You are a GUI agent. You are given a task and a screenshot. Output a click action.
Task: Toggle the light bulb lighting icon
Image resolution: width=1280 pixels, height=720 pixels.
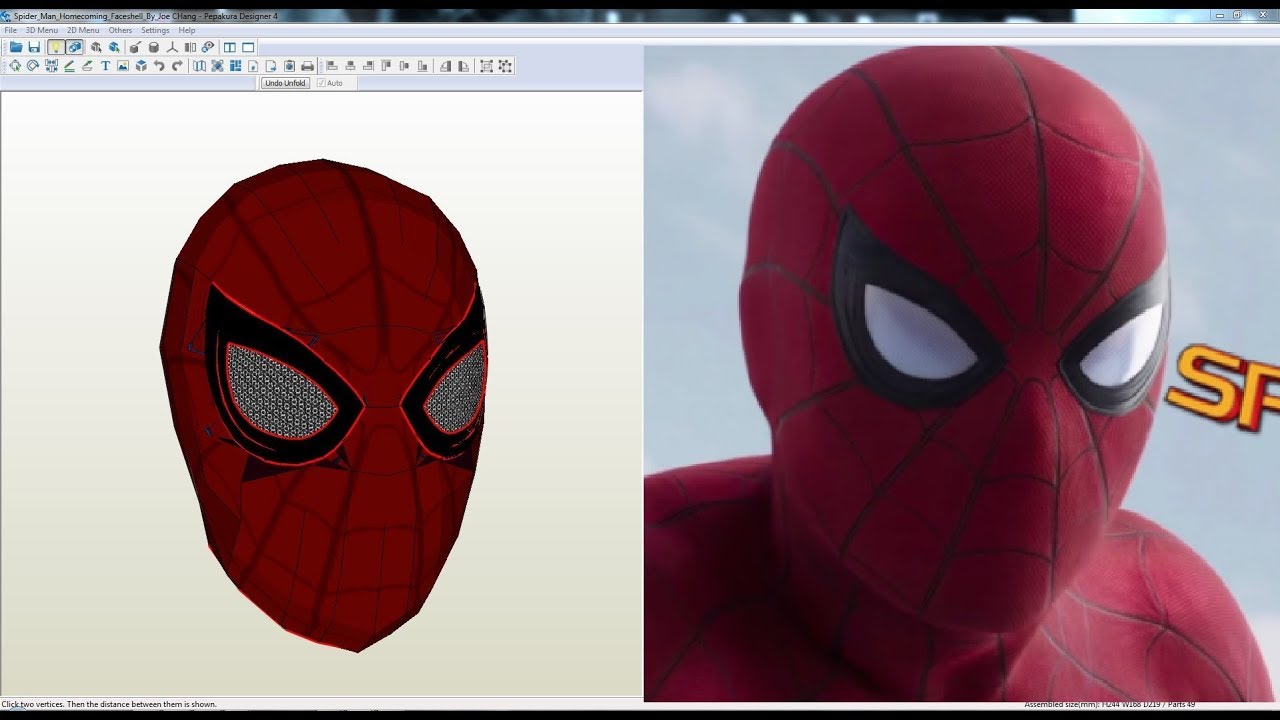point(56,47)
